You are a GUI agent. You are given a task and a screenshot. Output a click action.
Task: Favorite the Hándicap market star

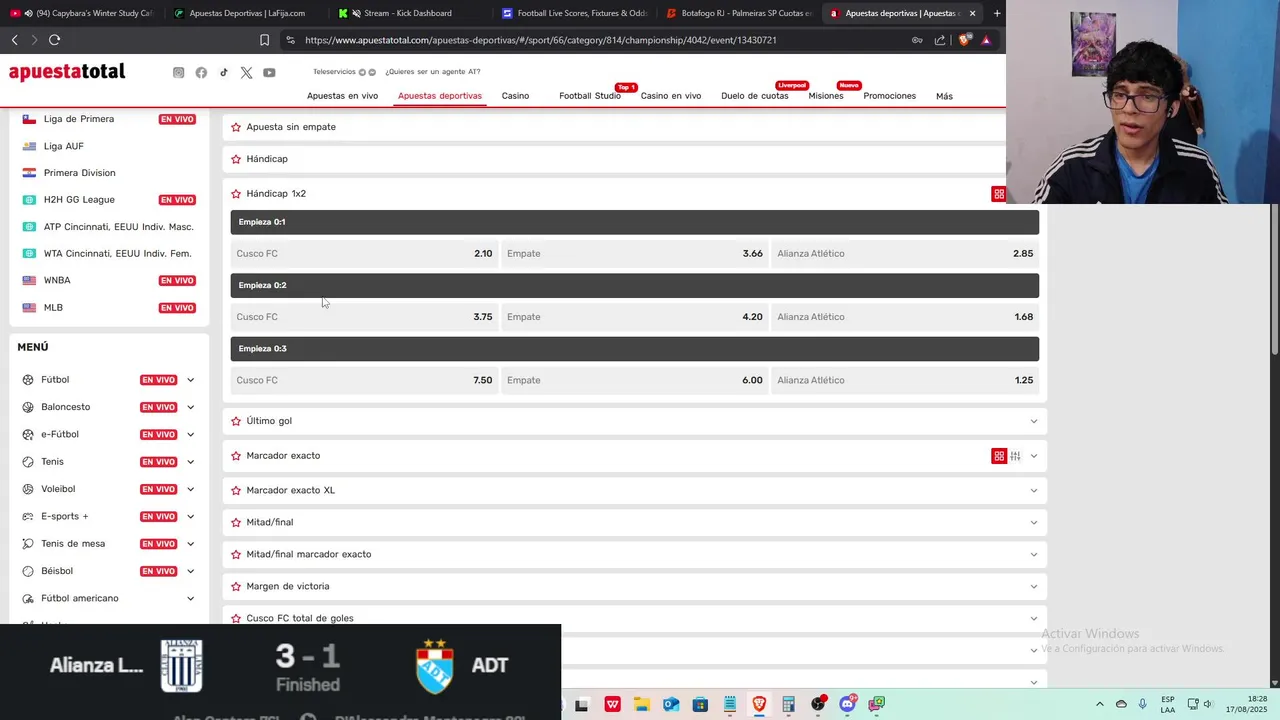pos(236,159)
